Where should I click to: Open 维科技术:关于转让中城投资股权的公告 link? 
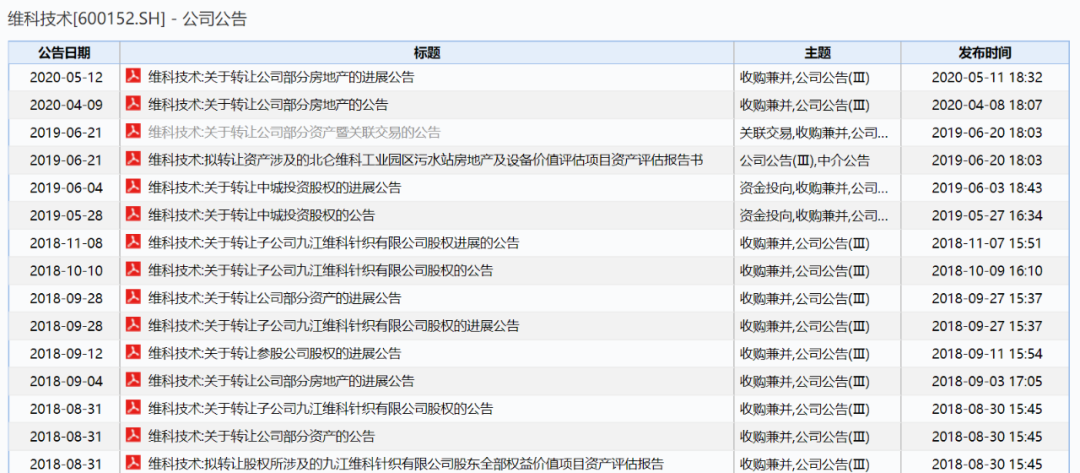[262, 215]
